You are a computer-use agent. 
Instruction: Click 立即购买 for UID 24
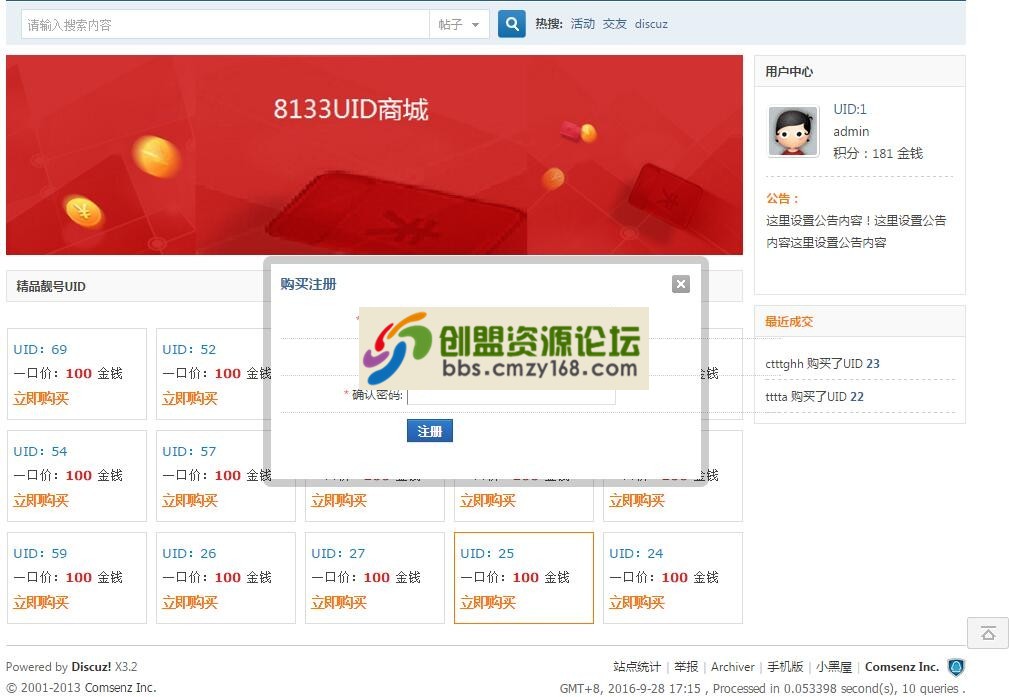[636, 602]
